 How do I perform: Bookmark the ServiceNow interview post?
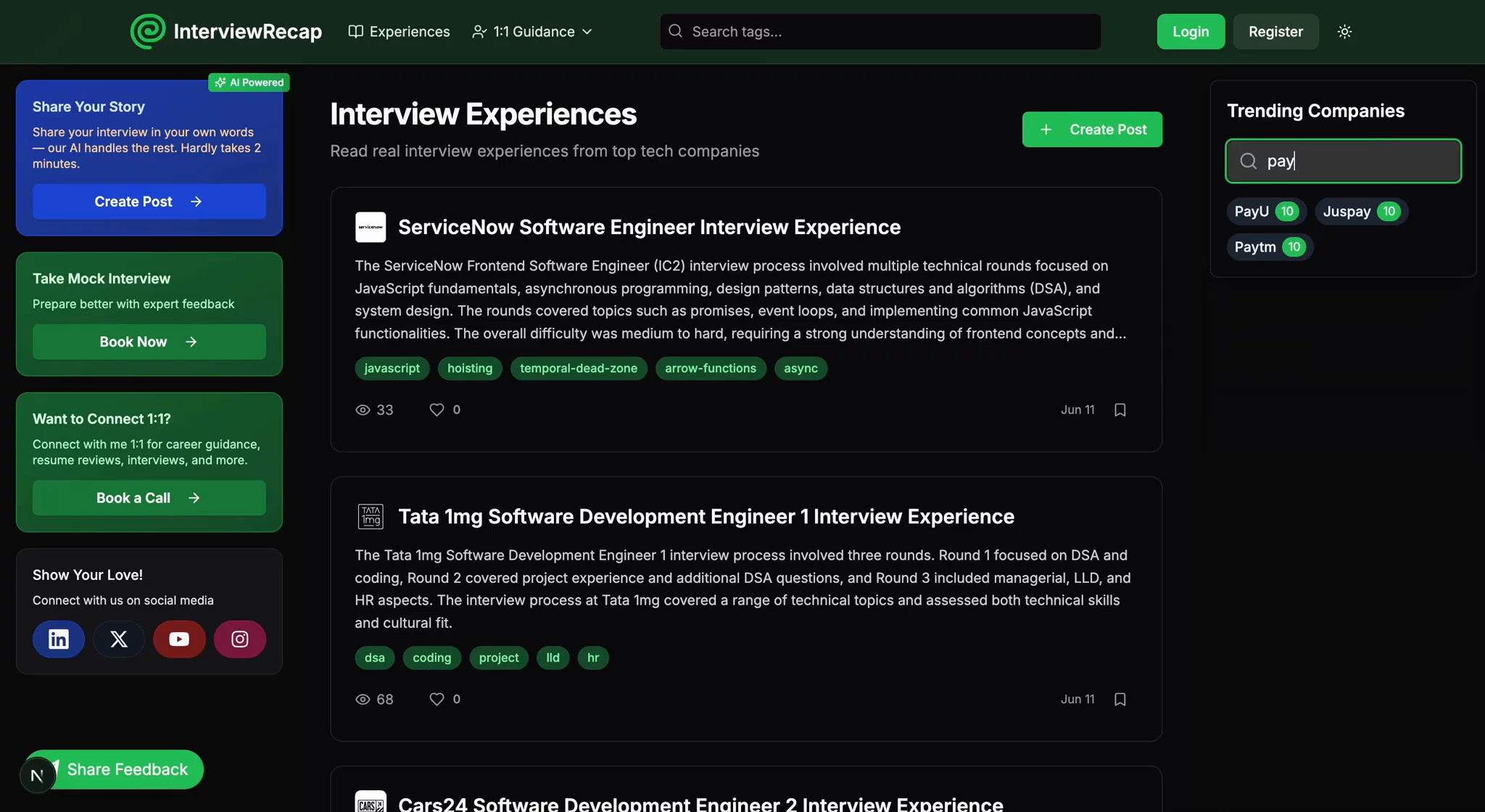pyautogui.click(x=1120, y=410)
